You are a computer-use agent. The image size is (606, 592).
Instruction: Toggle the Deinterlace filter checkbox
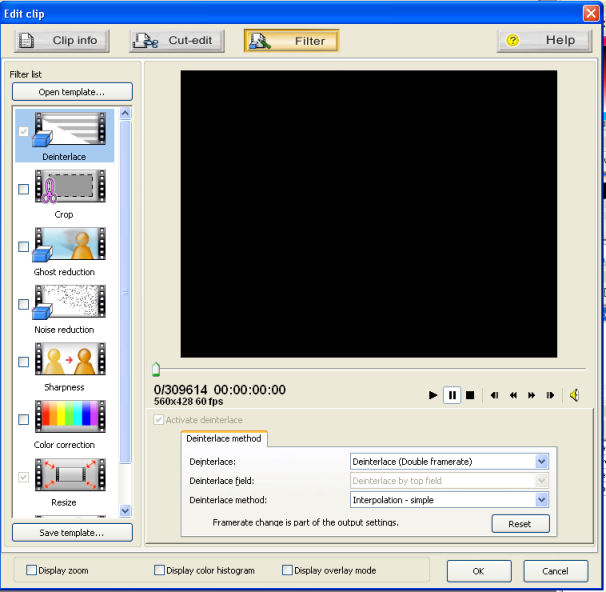[24, 131]
